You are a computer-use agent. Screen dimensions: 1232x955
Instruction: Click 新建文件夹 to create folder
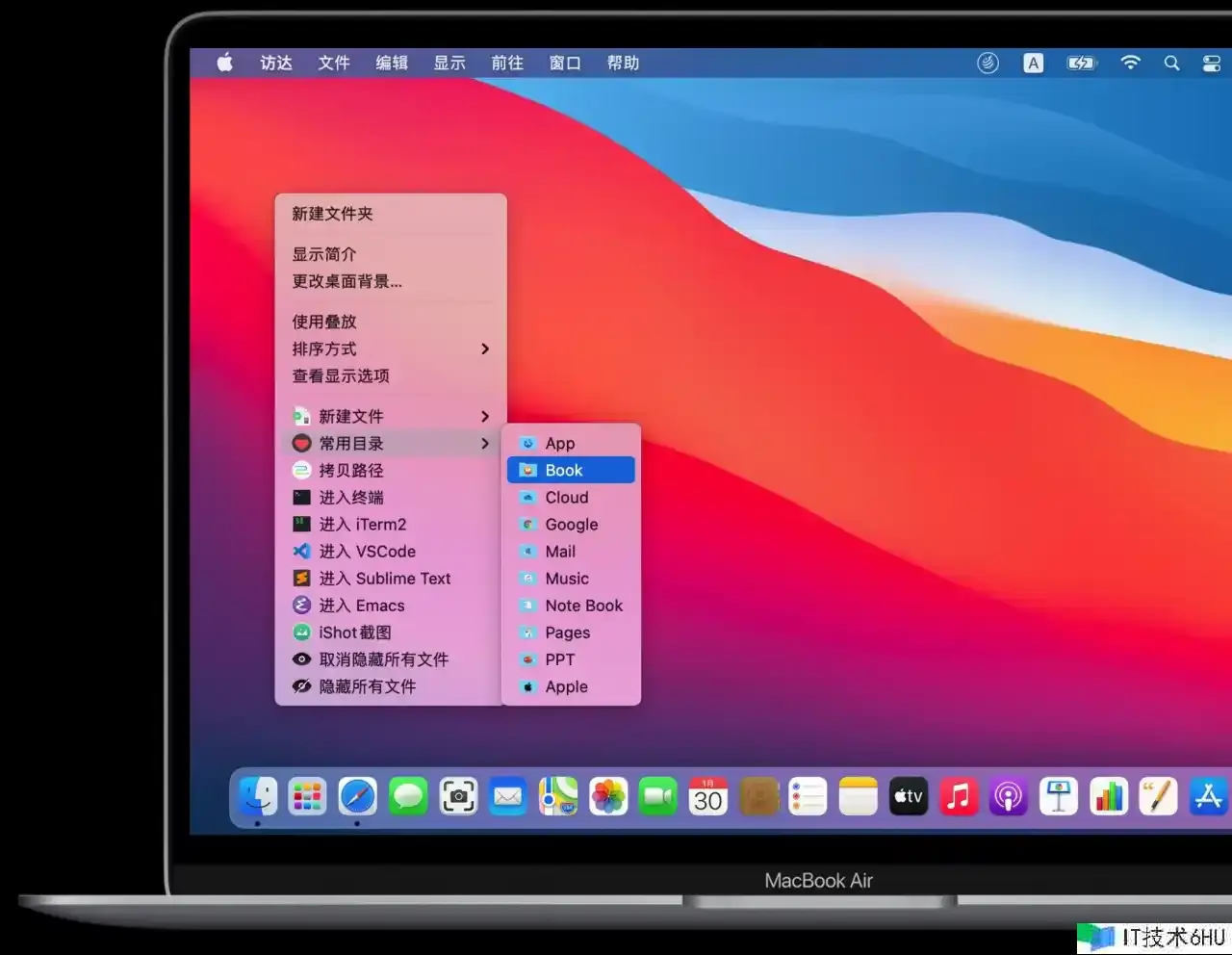(332, 214)
